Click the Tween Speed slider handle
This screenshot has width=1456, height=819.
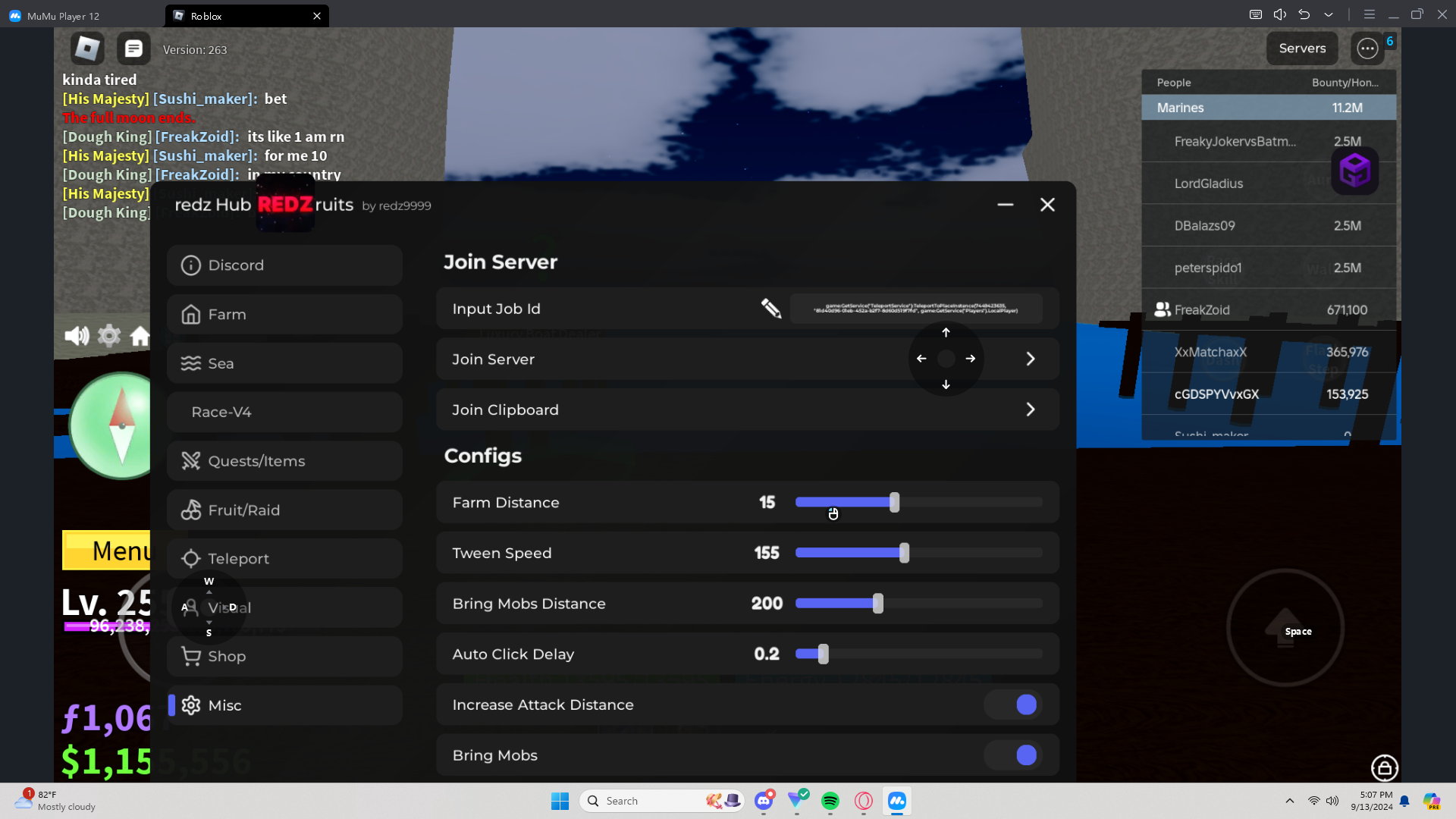904,553
